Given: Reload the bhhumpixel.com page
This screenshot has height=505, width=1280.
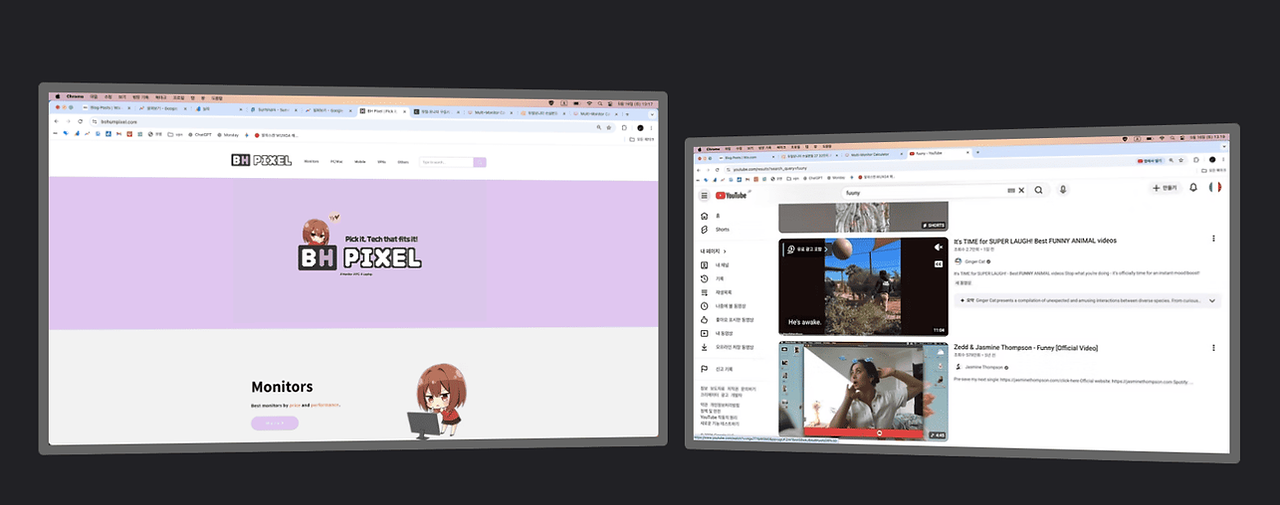Looking at the screenshot, I should click(x=78, y=121).
